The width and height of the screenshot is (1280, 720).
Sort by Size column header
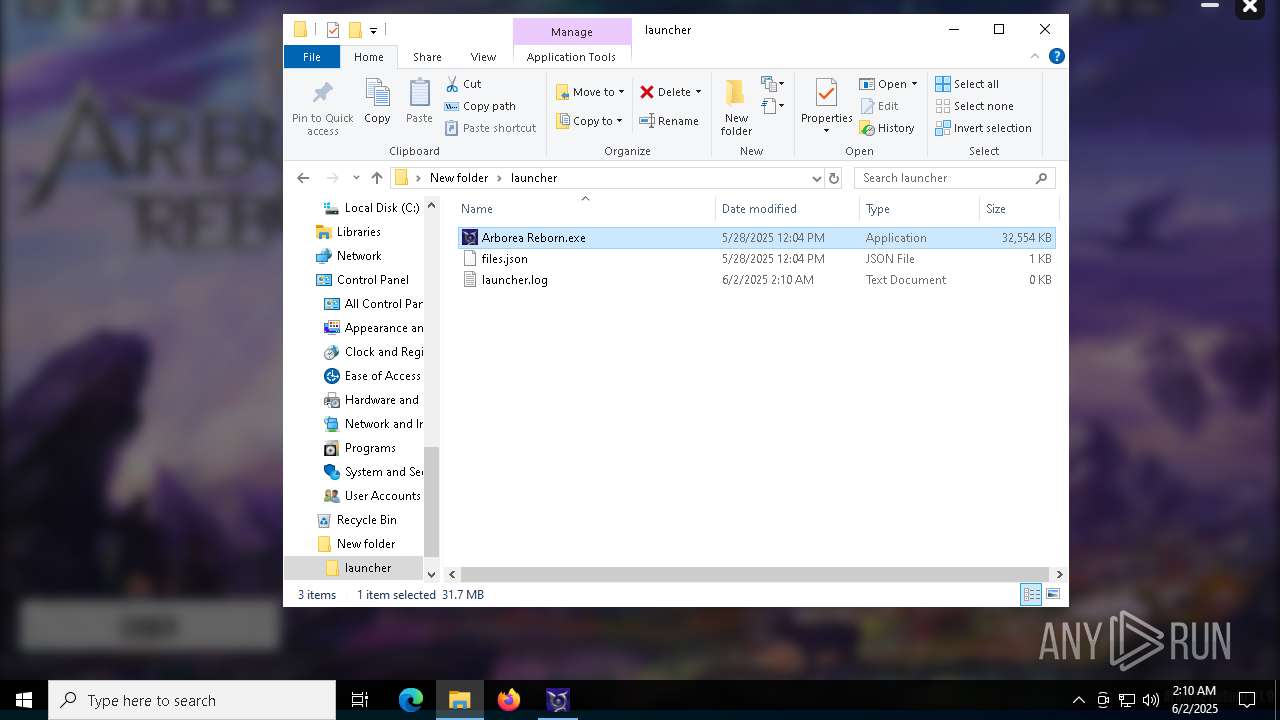(1019, 209)
